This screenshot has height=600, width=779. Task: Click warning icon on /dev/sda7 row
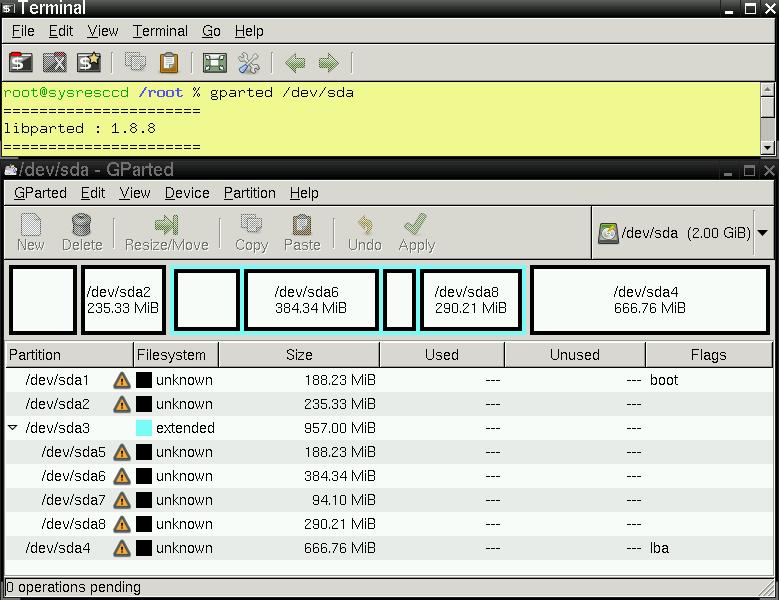pos(122,500)
